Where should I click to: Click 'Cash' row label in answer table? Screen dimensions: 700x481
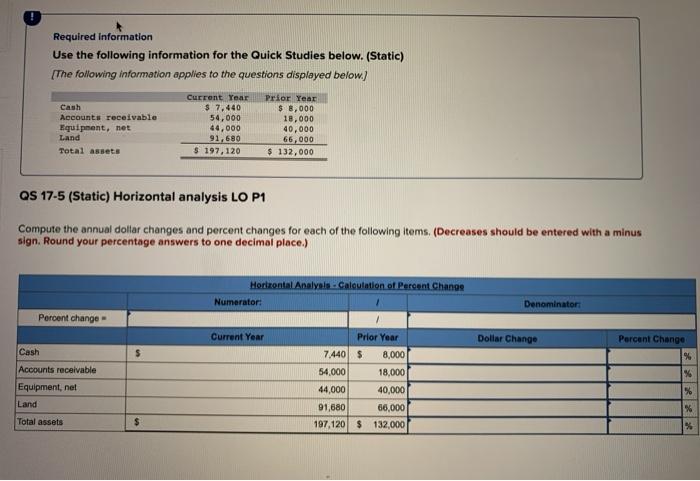(29, 352)
